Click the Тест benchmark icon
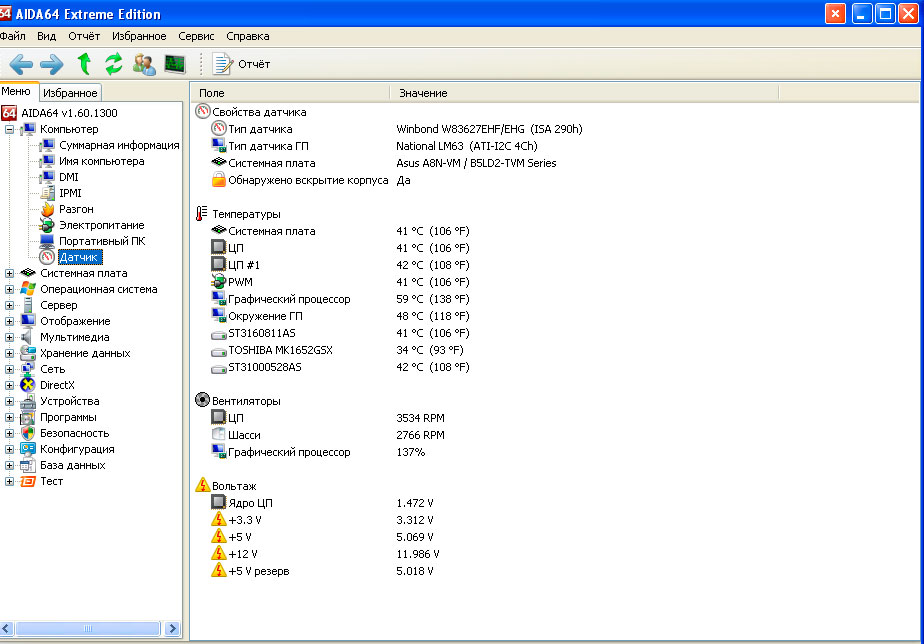 tap(28, 481)
